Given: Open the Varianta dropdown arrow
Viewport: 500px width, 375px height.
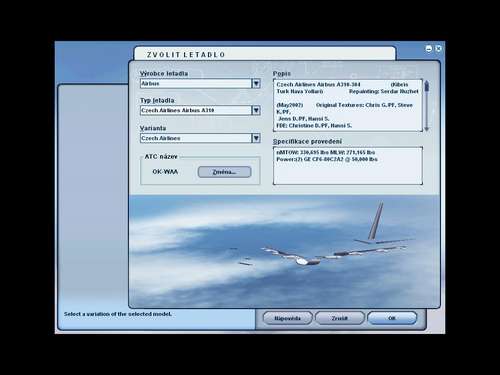Looking at the screenshot, I should point(256,138).
